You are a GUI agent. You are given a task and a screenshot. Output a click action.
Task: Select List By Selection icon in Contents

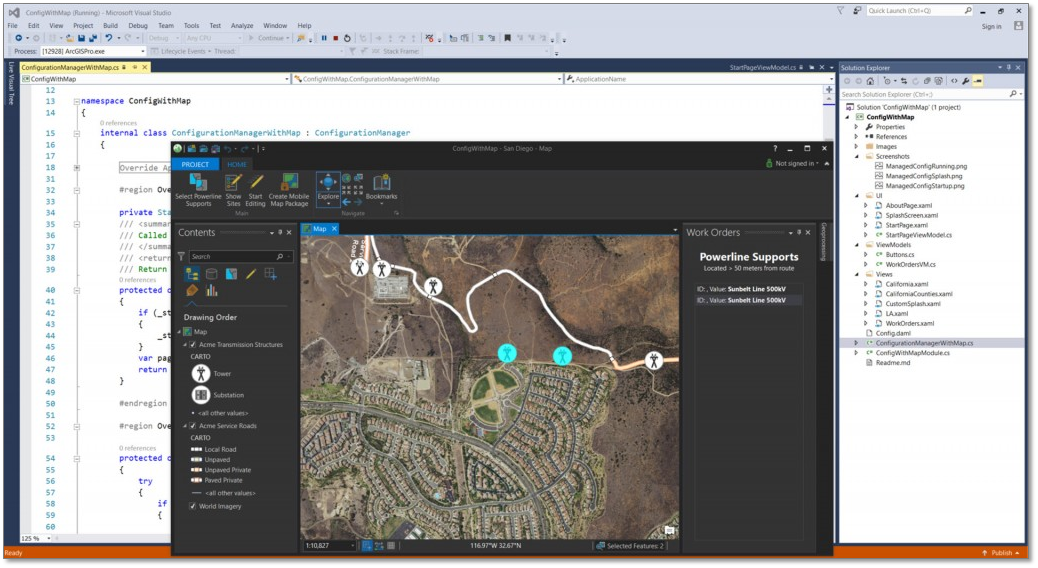point(231,274)
